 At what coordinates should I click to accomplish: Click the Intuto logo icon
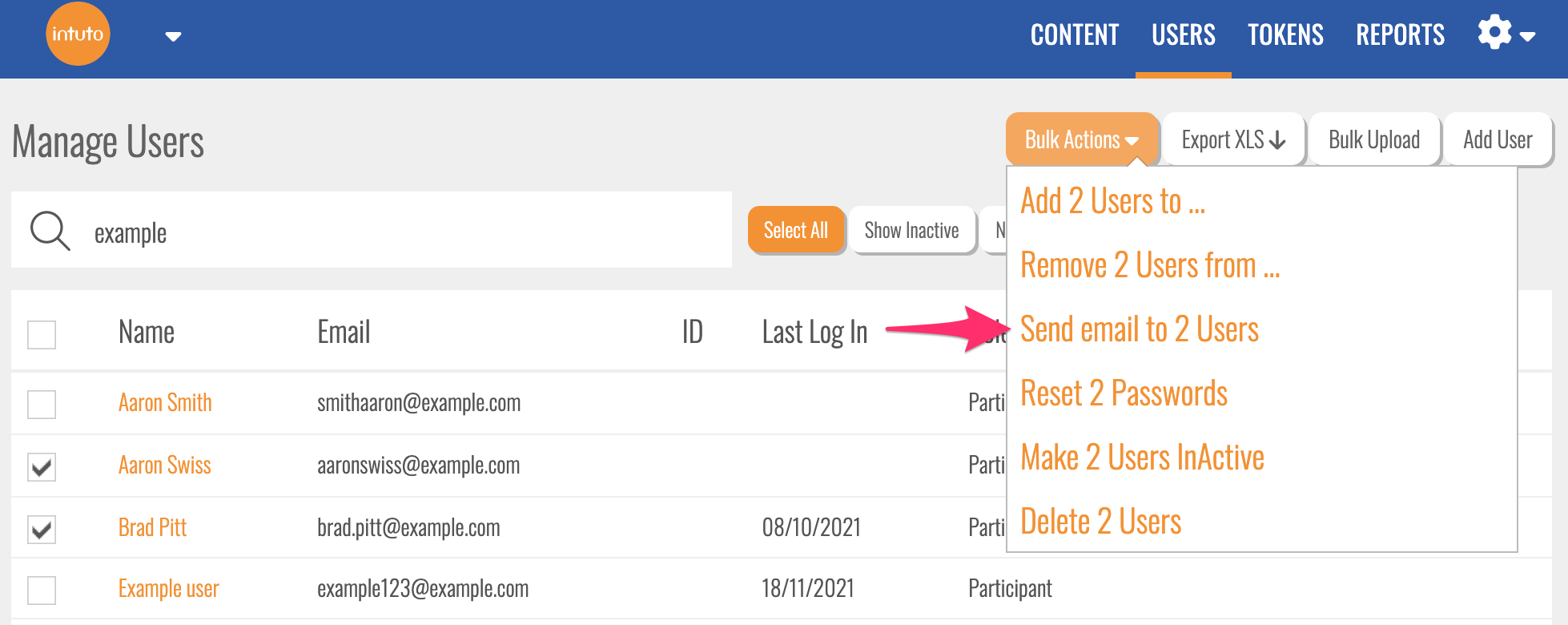[78, 34]
